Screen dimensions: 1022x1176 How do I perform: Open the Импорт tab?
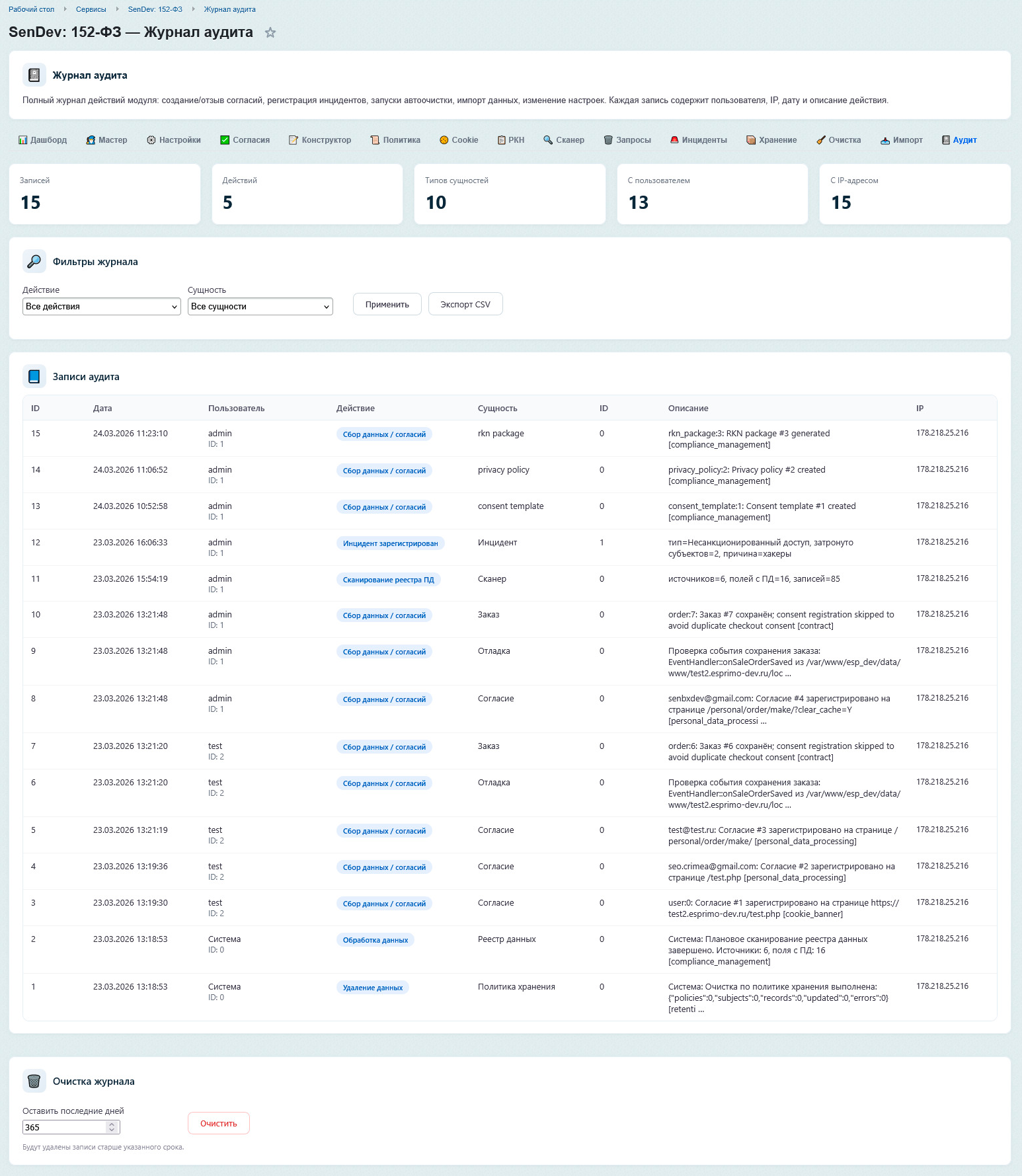(902, 140)
